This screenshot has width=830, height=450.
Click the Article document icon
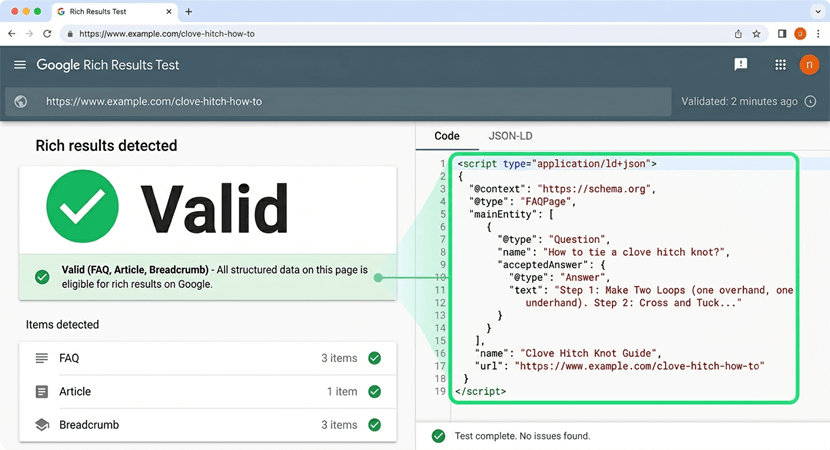pos(41,392)
